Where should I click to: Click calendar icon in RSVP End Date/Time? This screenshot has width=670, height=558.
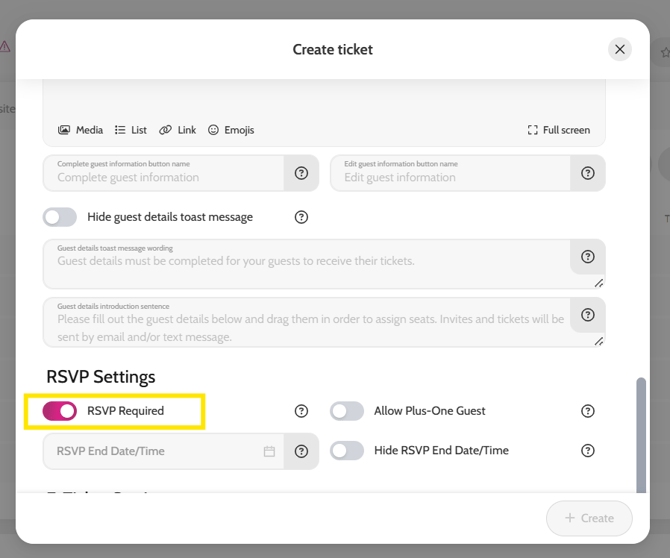click(x=269, y=451)
